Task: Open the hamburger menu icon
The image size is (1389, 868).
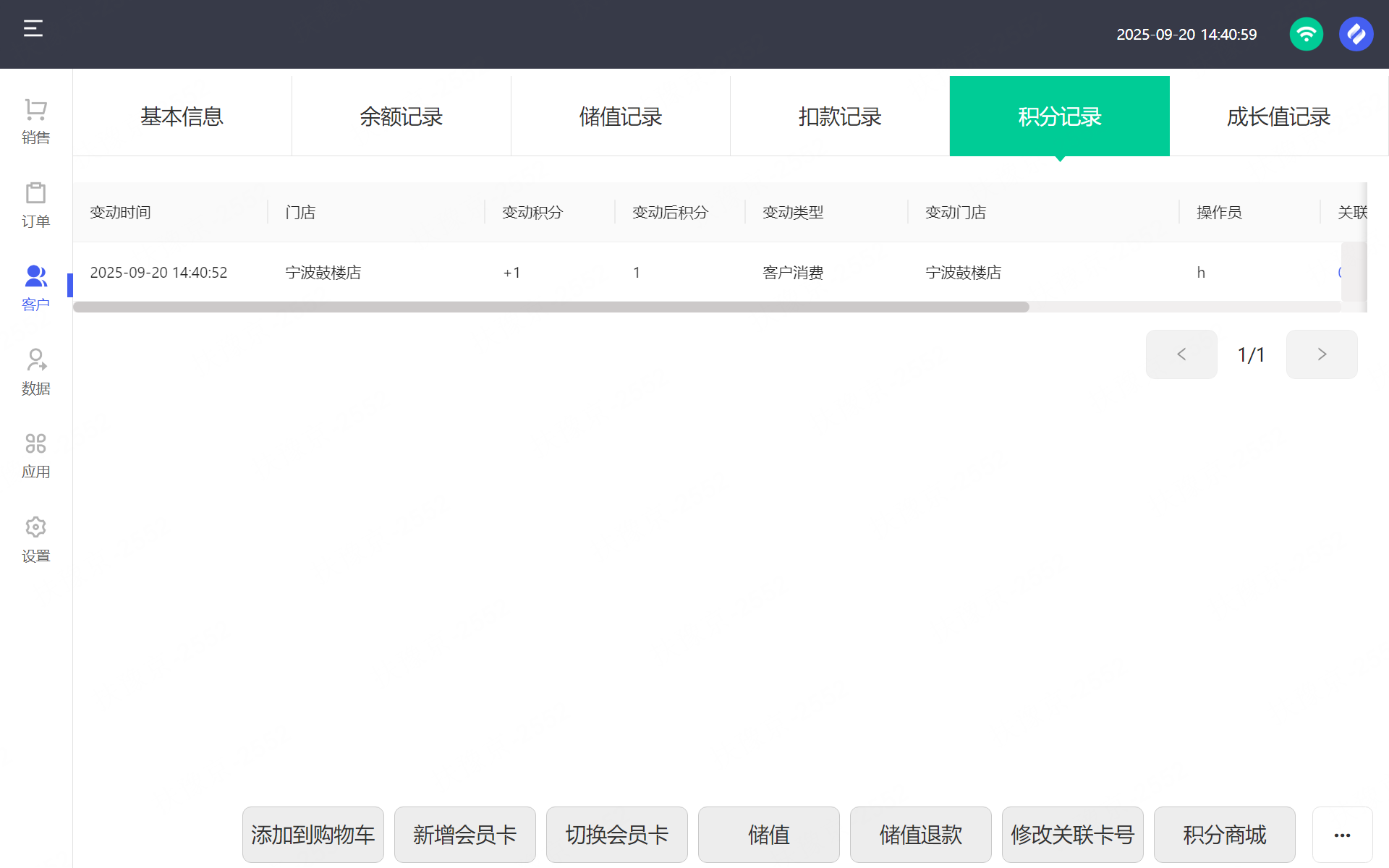Action: click(x=33, y=29)
